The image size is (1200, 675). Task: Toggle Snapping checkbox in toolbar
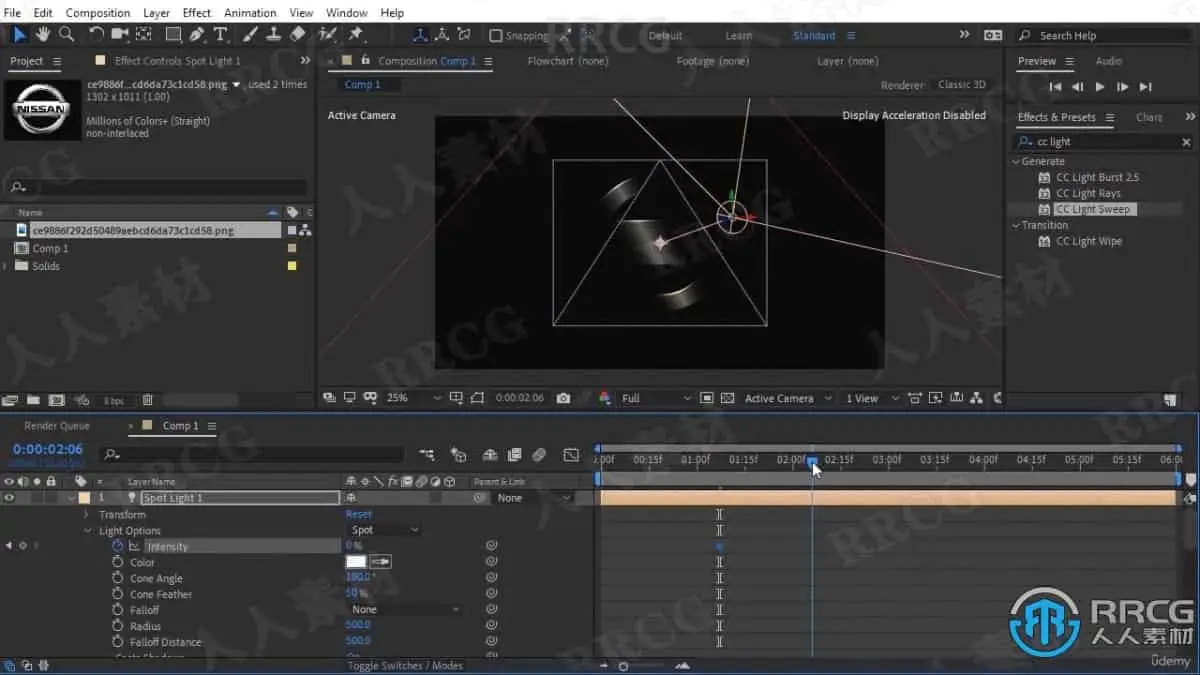pos(495,35)
